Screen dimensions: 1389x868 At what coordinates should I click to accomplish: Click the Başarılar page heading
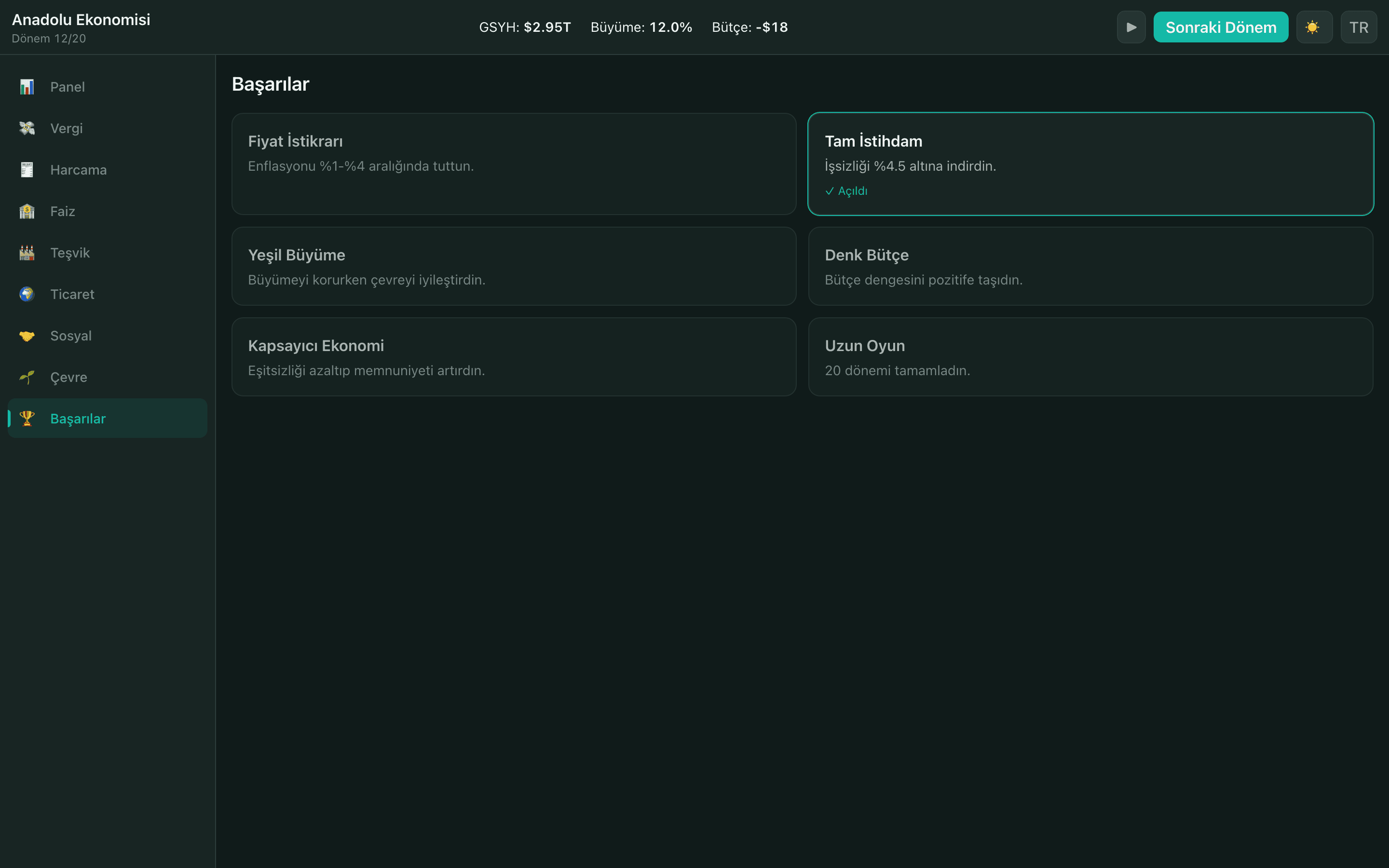(271, 84)
